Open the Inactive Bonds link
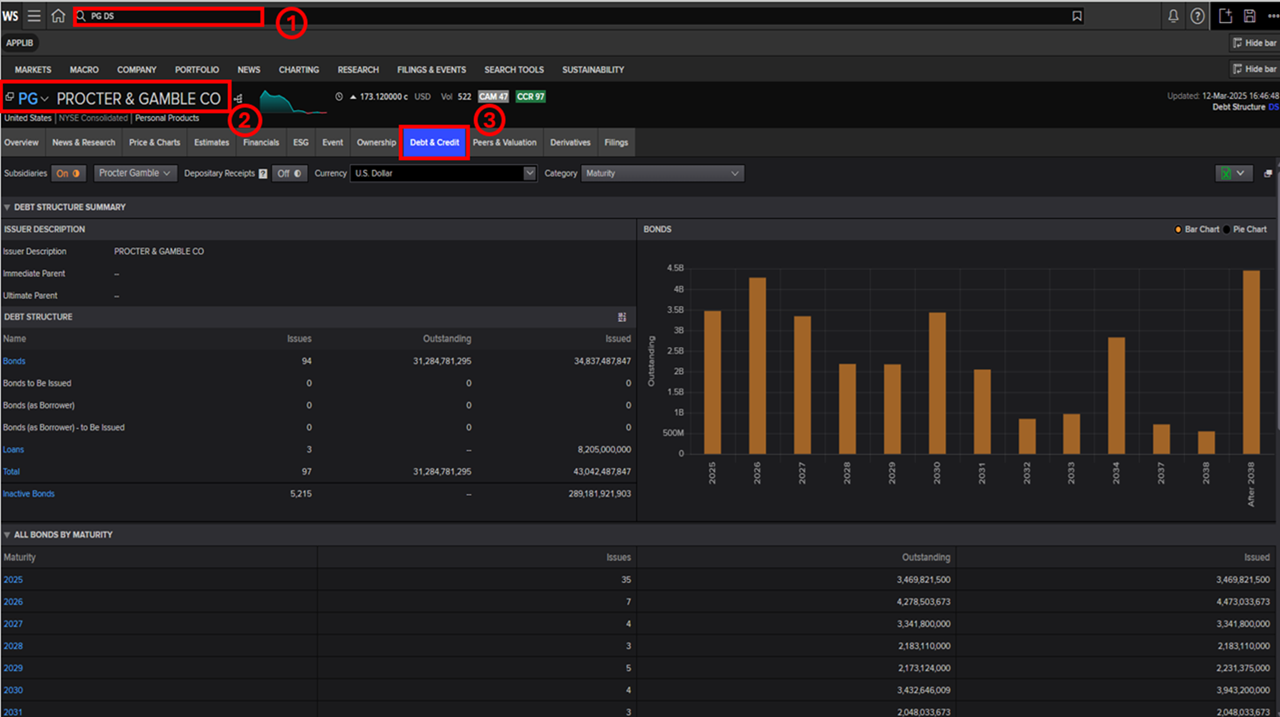The image size is (1280, 717). pyautogui.click(x=29, y=494)
